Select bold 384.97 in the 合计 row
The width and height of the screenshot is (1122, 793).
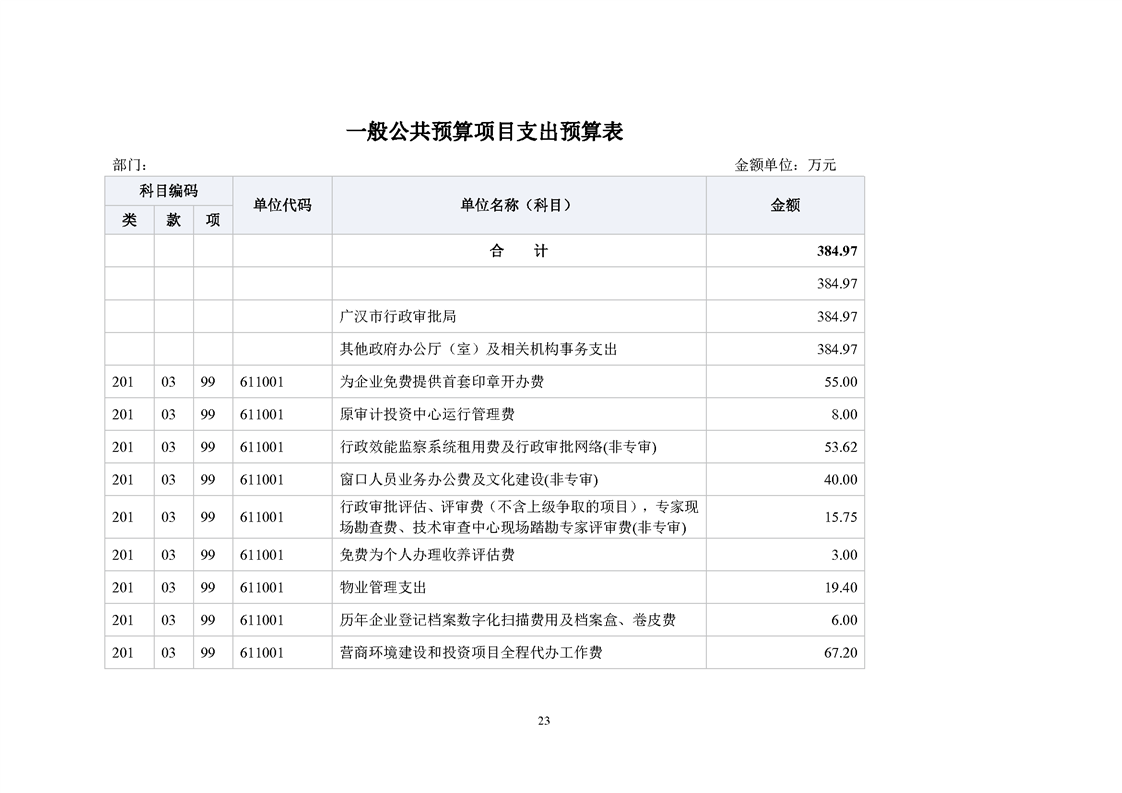[837, 251]
